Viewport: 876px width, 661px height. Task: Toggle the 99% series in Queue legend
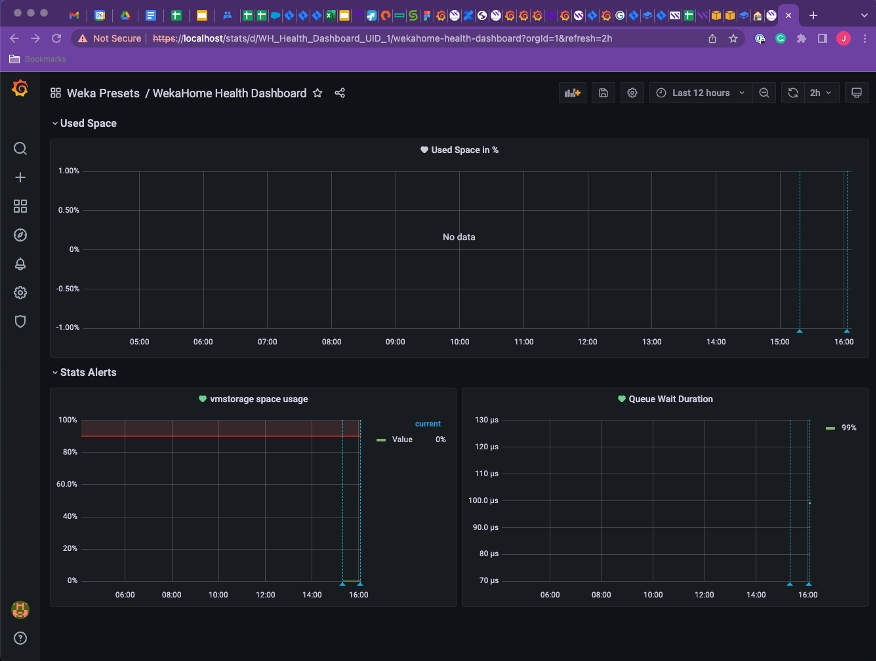pyautogui.click(x=848, y=427)
